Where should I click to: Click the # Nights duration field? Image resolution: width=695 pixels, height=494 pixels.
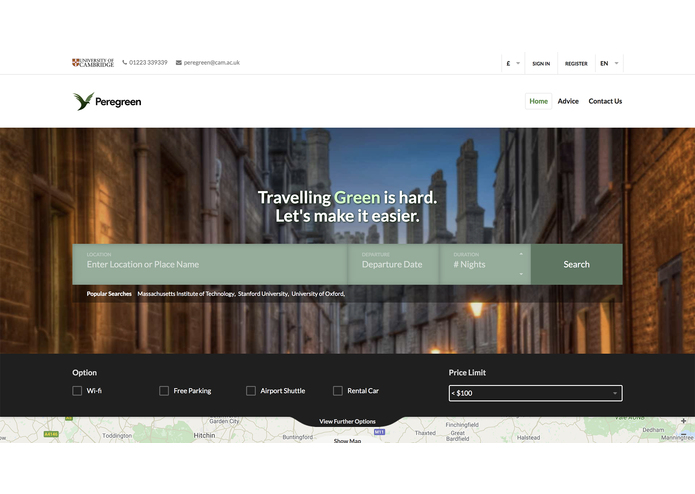485,265
